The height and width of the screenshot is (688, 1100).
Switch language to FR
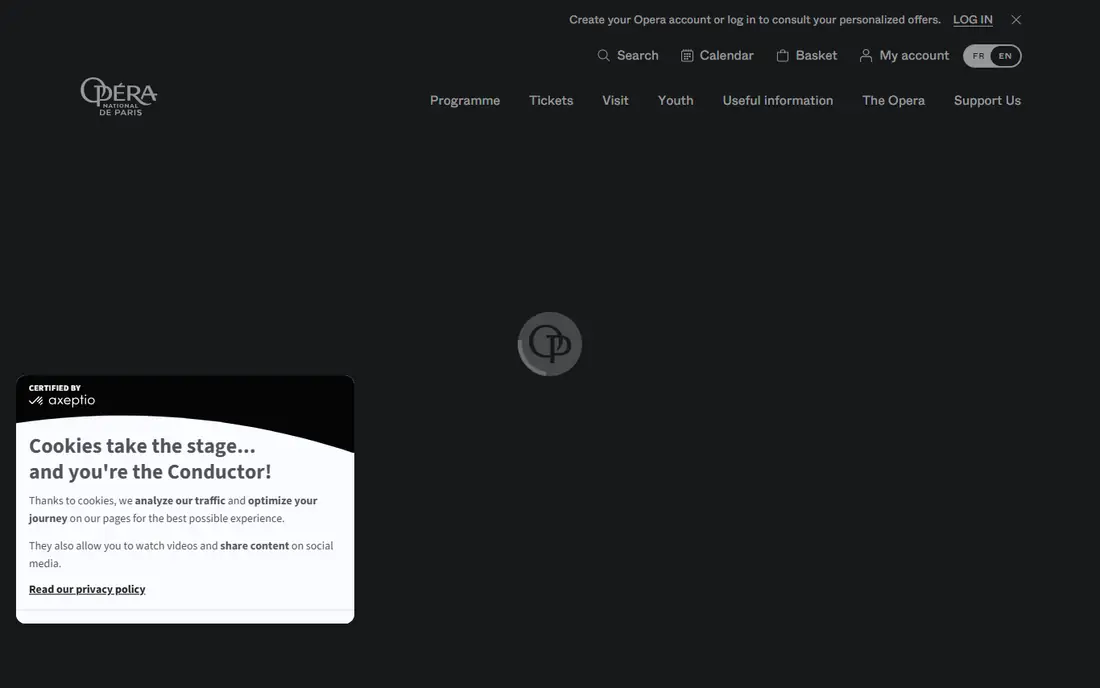[x=978, y=56]
